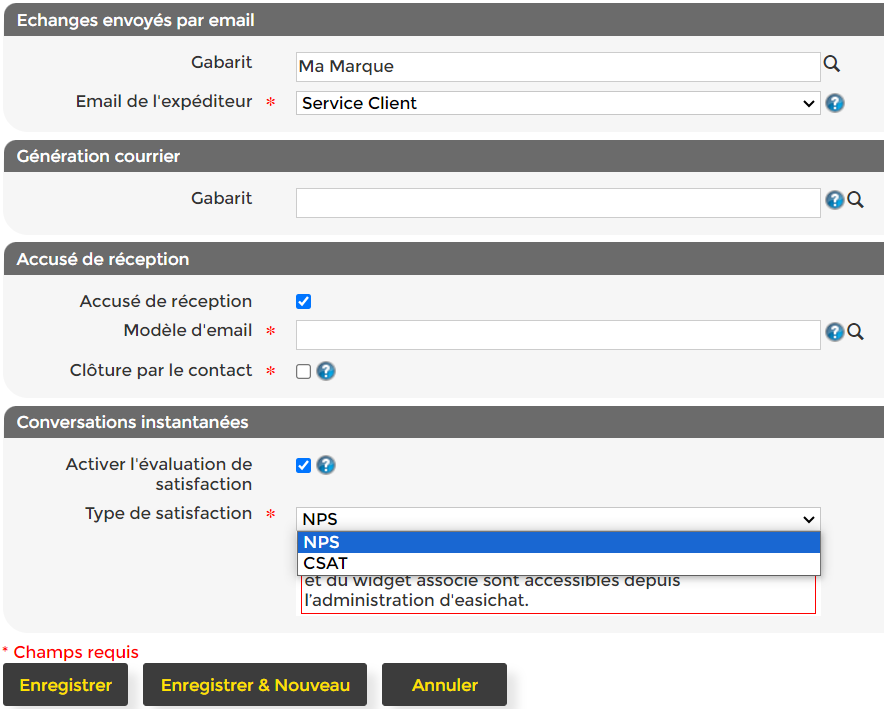The width and height of the screenshot is (884, 709).
Task: Select CSAT from the satisfaction list
Action: tap(558, 563)
